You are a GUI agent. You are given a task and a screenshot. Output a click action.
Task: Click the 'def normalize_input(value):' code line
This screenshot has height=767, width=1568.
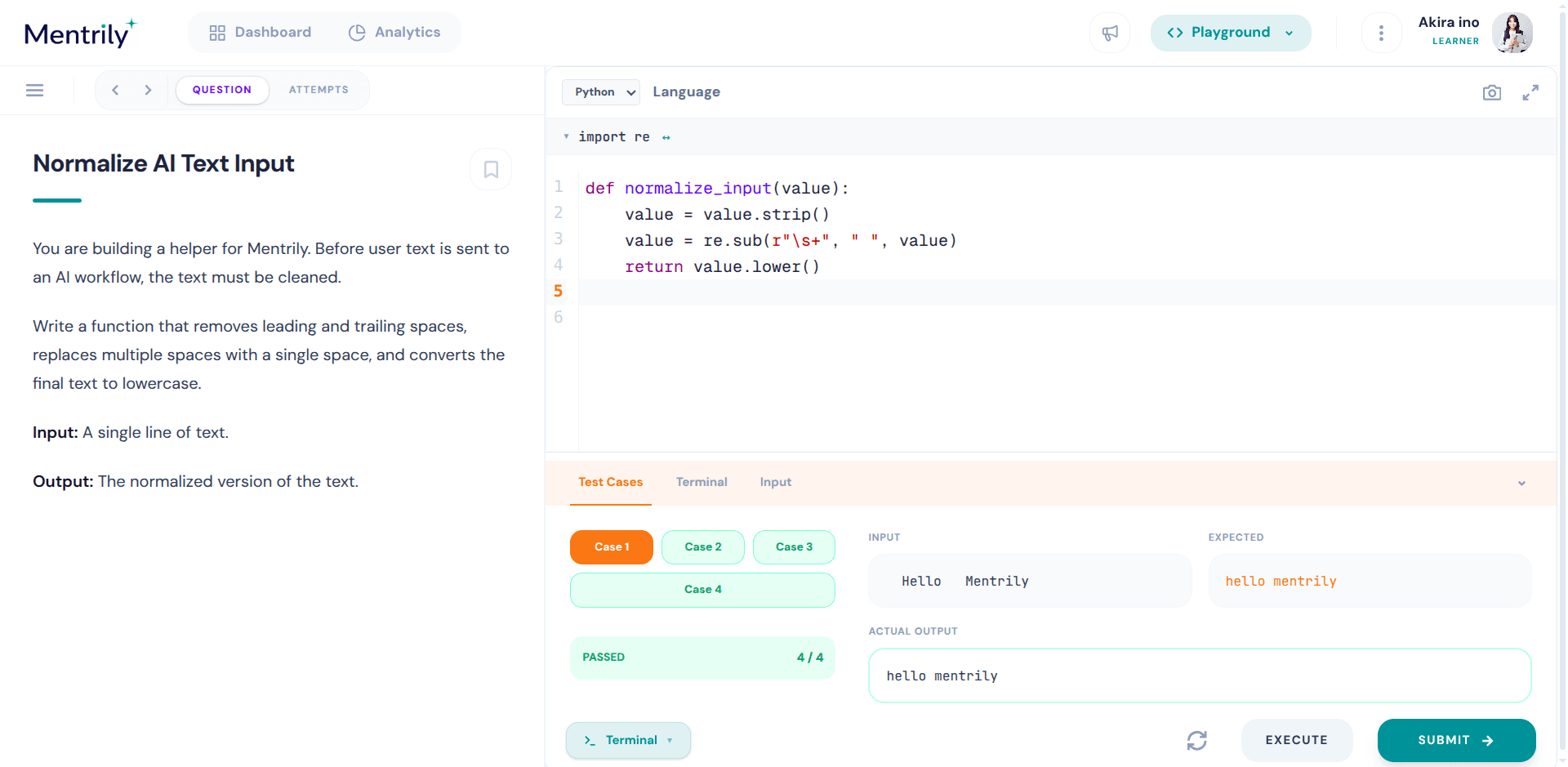coord(717,189)
